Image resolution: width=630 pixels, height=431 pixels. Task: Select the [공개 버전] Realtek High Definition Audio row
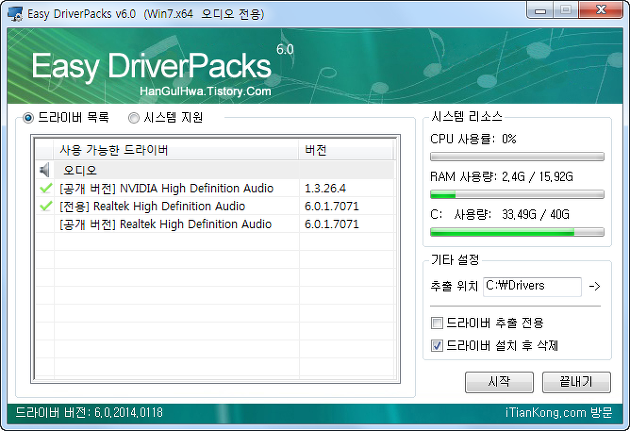(x=215, y=224)
